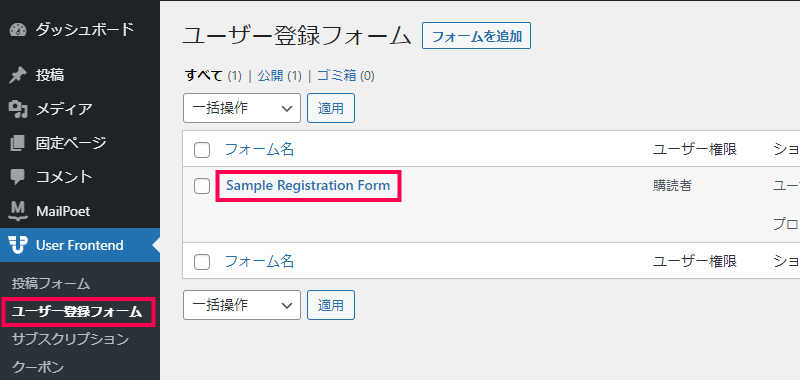Click the User Frontend logo icon
Image resolution: width=800 pixels, height=380 pixels.
coord(18,245)
